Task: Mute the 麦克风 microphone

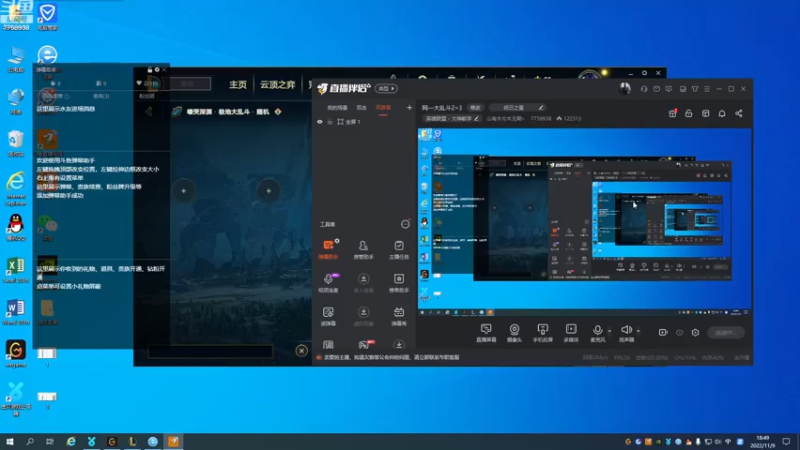Action: [597, 333]
